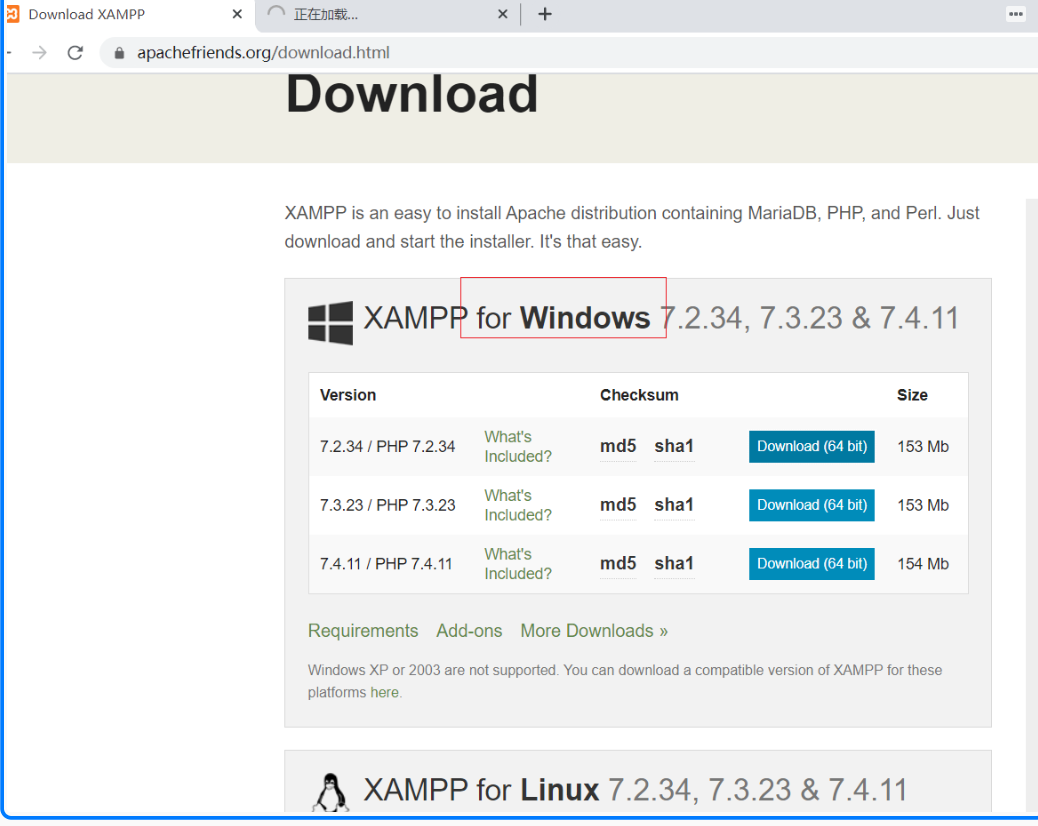Show the md5 checksum for 7.3.23
The image size is (1038, 826).
point(618,505)
